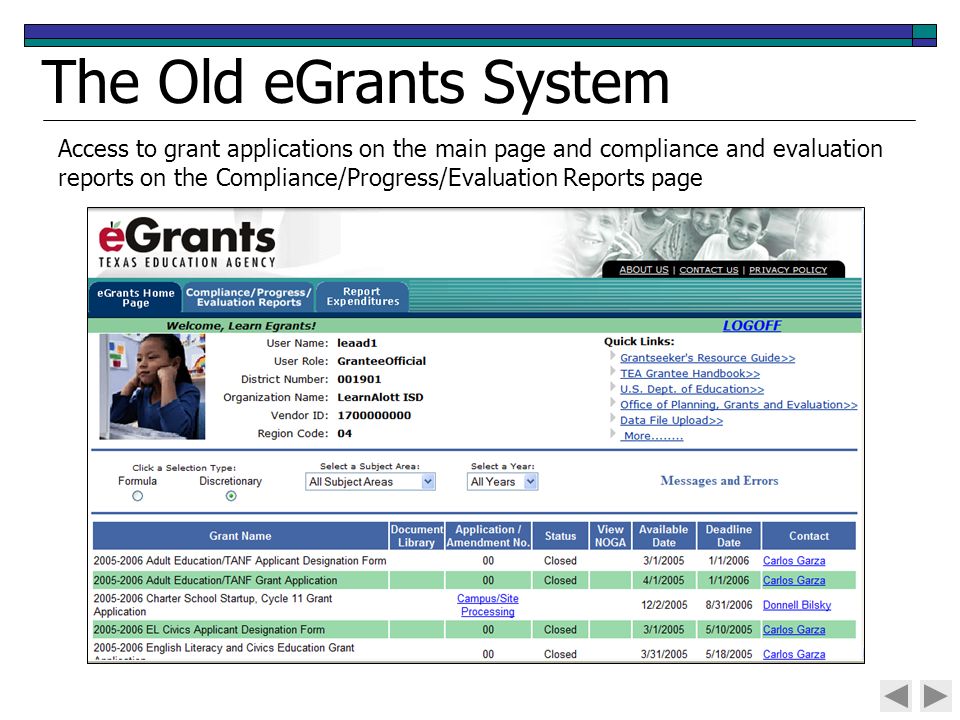Click Carlos Garza in Designation Form row
The image size is (960, 720).
point(793,561)
